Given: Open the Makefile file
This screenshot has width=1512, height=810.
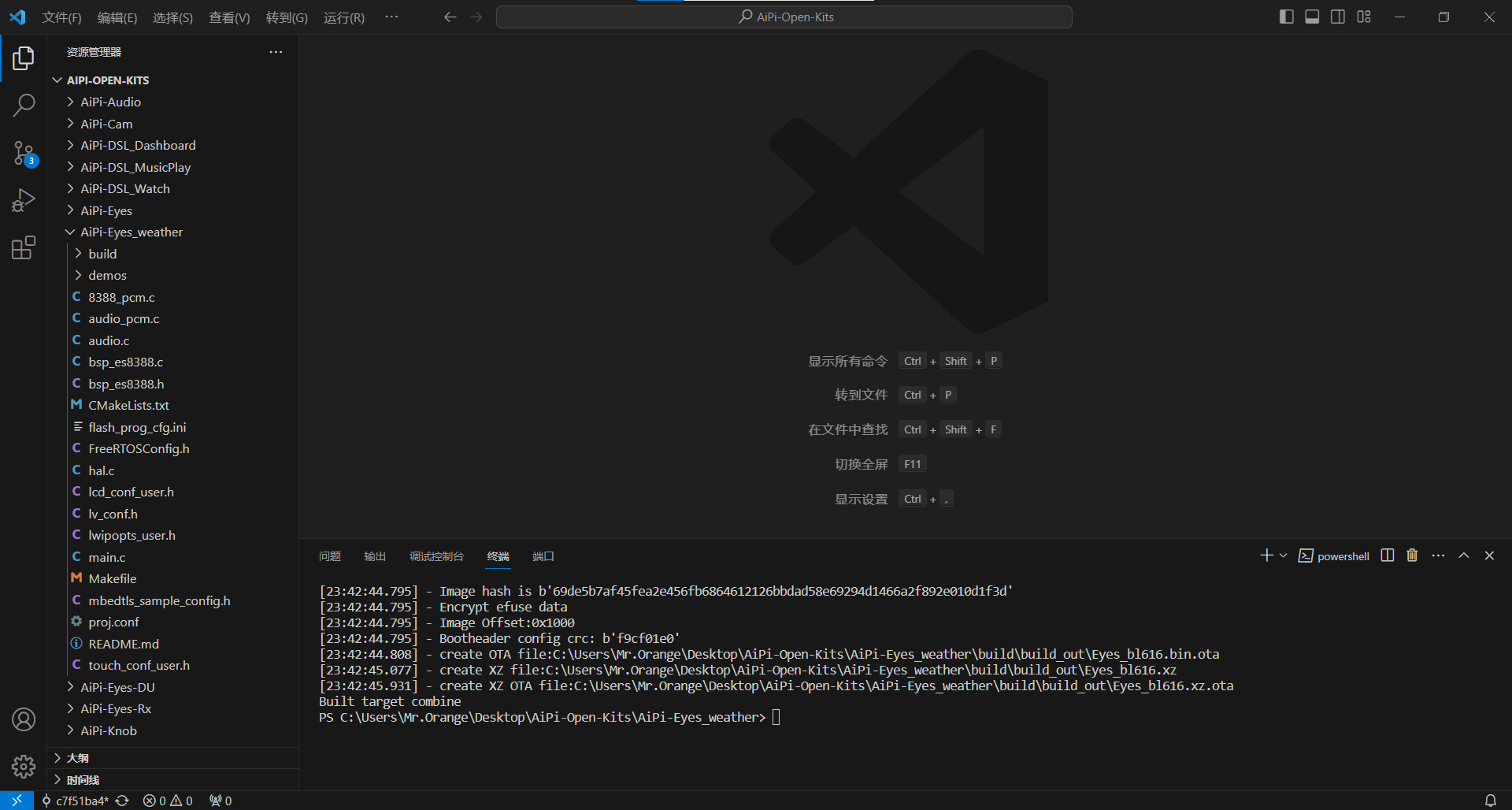Looking at the screenshot, I should [x=173, y=578].
